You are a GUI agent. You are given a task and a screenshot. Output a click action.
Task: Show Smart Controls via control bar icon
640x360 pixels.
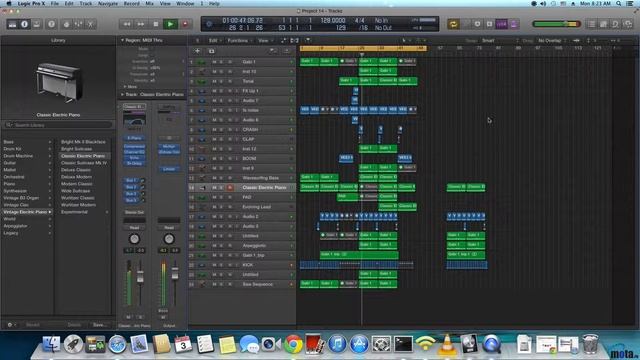(66, 24)
